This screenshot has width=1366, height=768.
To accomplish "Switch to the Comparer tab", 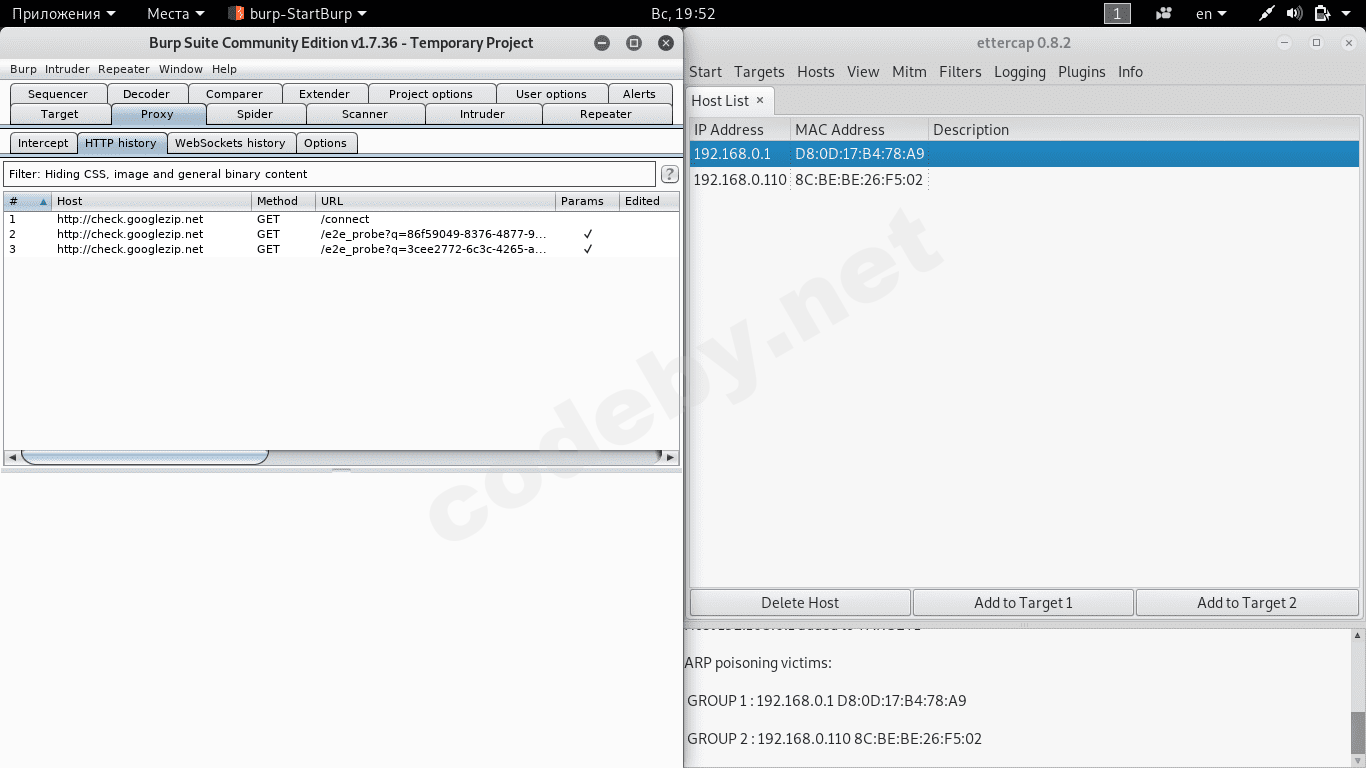I will [x=234, y=94].
